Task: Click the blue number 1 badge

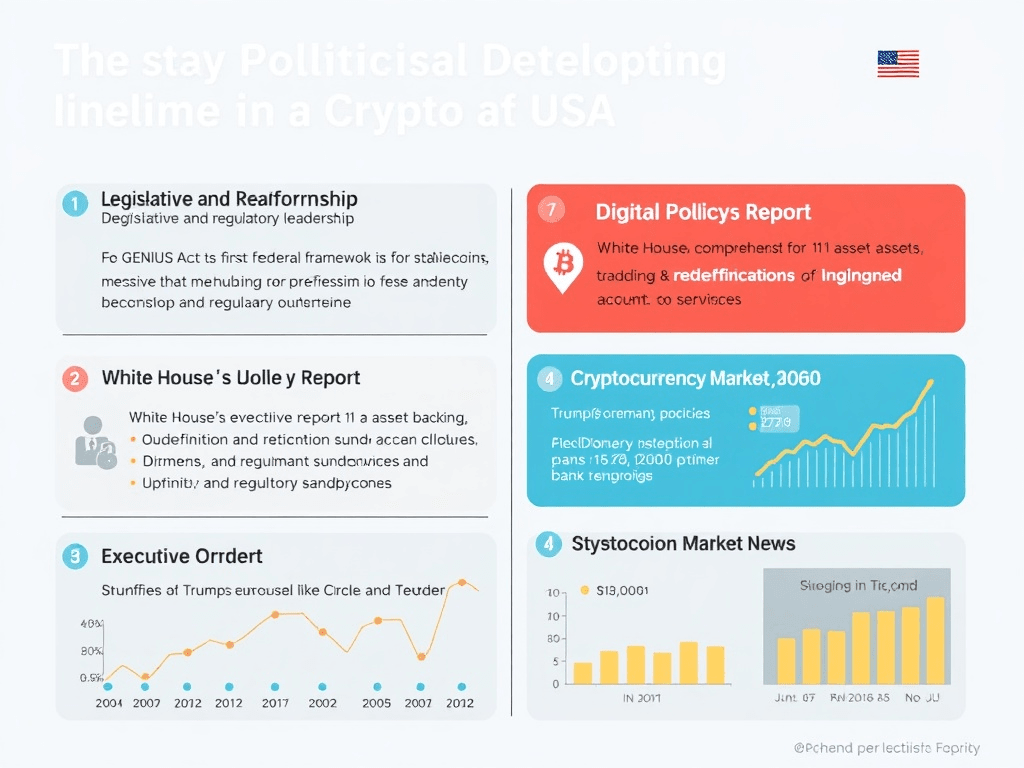Action: (75, 204)
